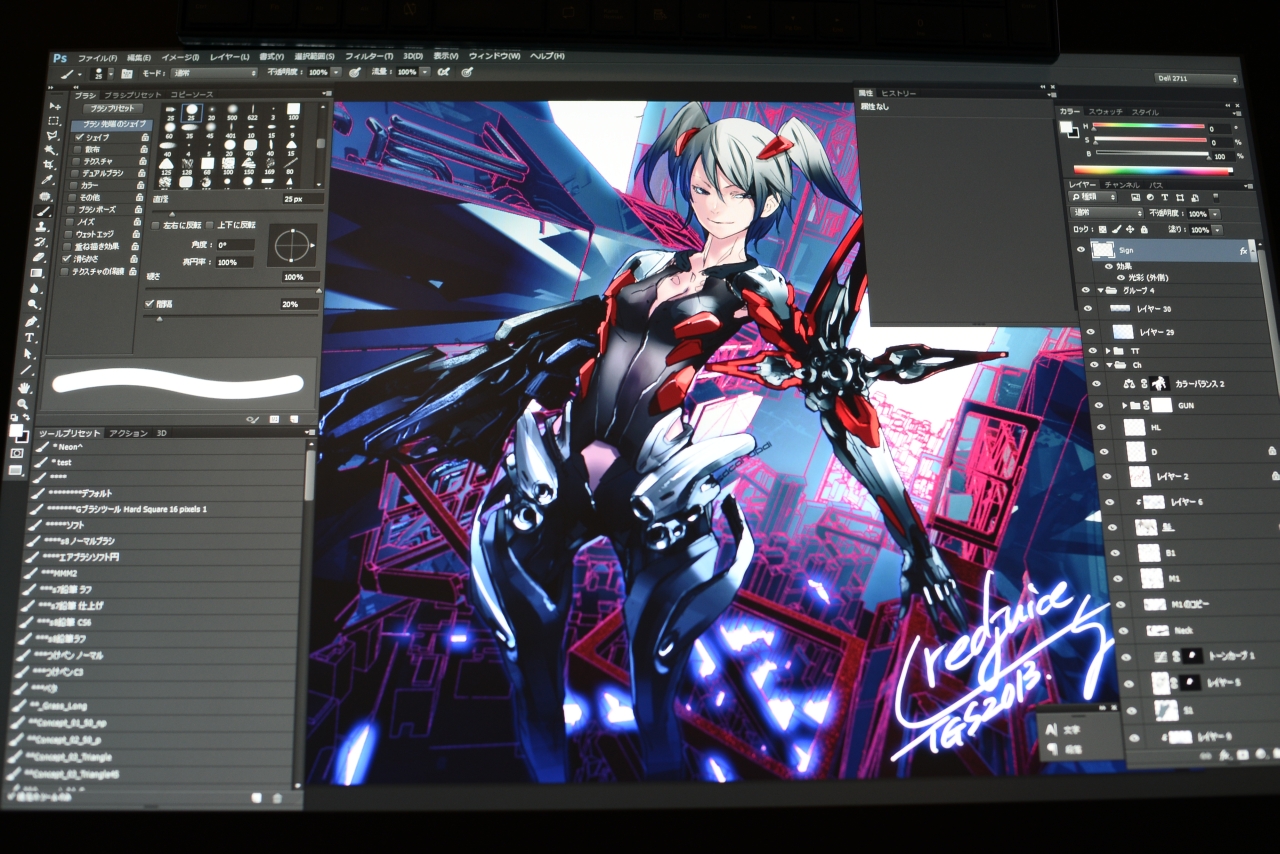
Task: Select the Pen tool
Action: coord(31,321)
